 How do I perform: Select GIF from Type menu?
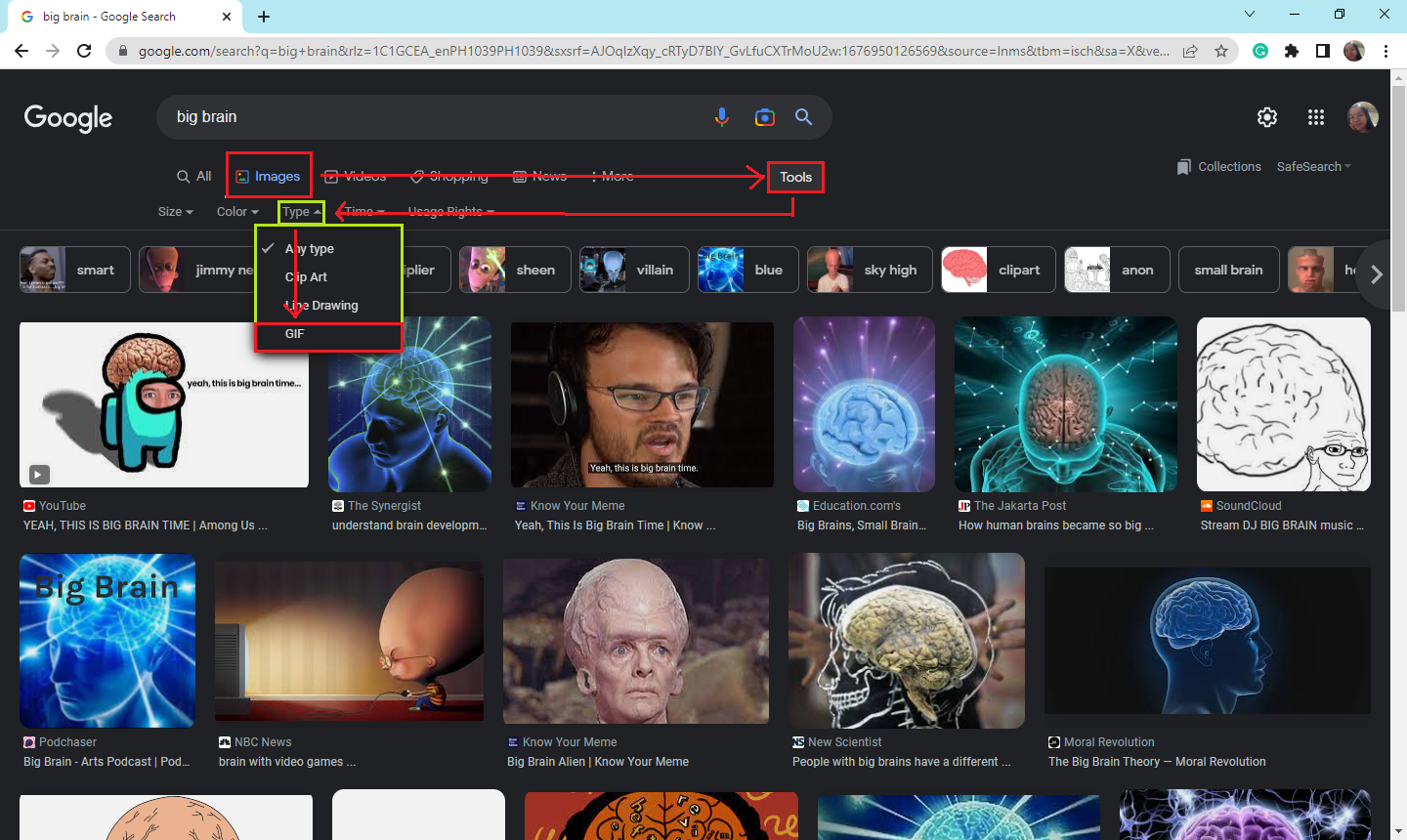295,334
